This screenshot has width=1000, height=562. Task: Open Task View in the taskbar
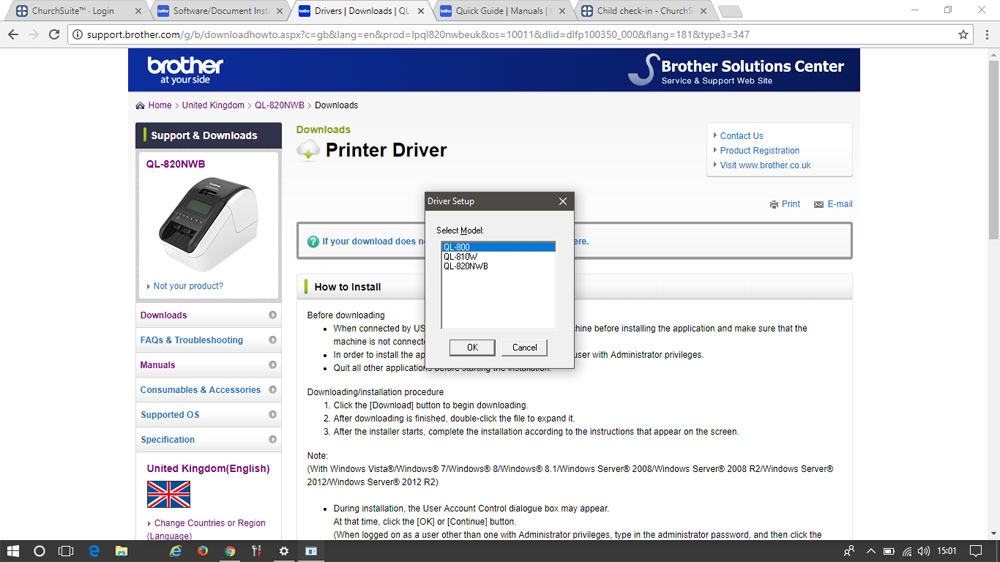click(x=66, y=551)
